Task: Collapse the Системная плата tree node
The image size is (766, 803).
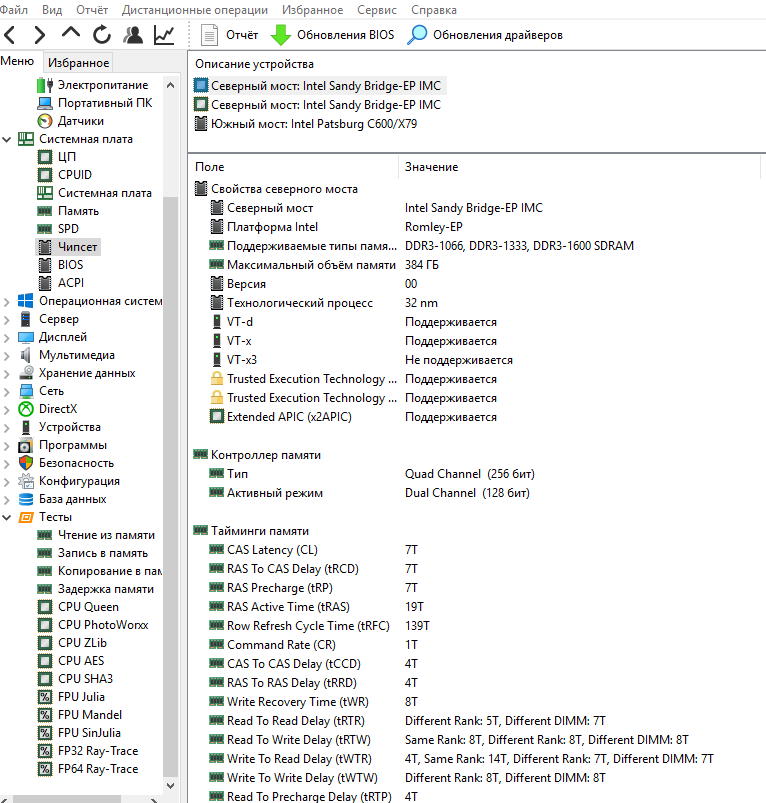Action: pyautogui.click(x=7, y=139)
